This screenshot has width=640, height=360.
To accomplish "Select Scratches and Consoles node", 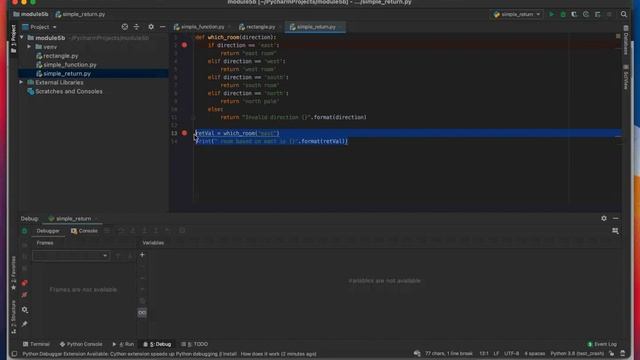I will point(69,91).
